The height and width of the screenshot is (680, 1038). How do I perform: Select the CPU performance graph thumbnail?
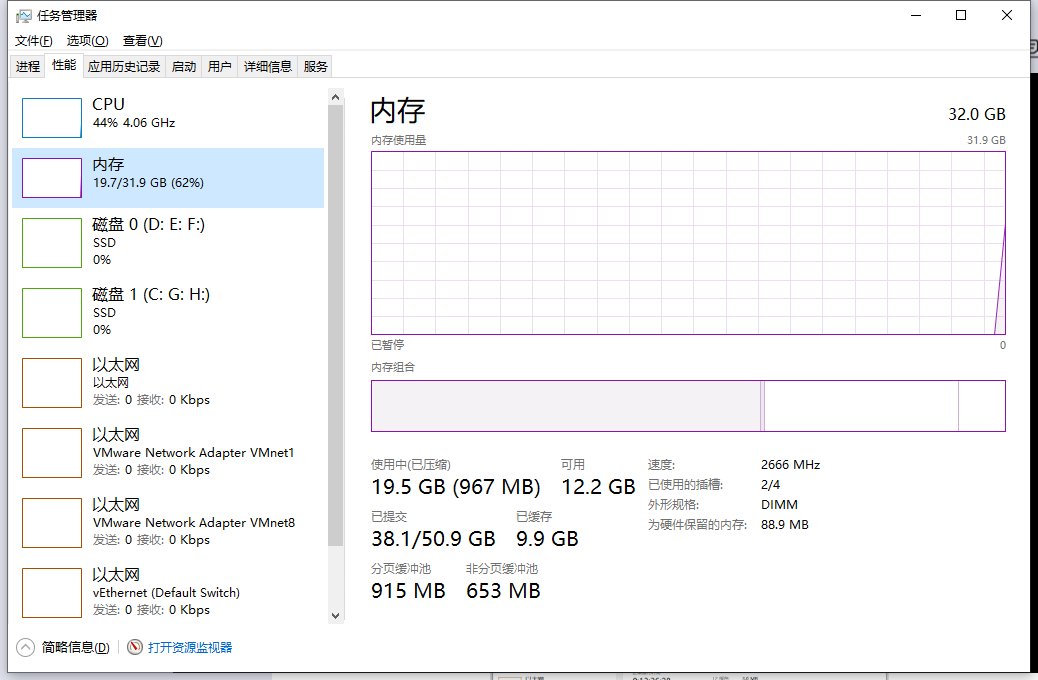pyautogui.click(x=52, y=118)
